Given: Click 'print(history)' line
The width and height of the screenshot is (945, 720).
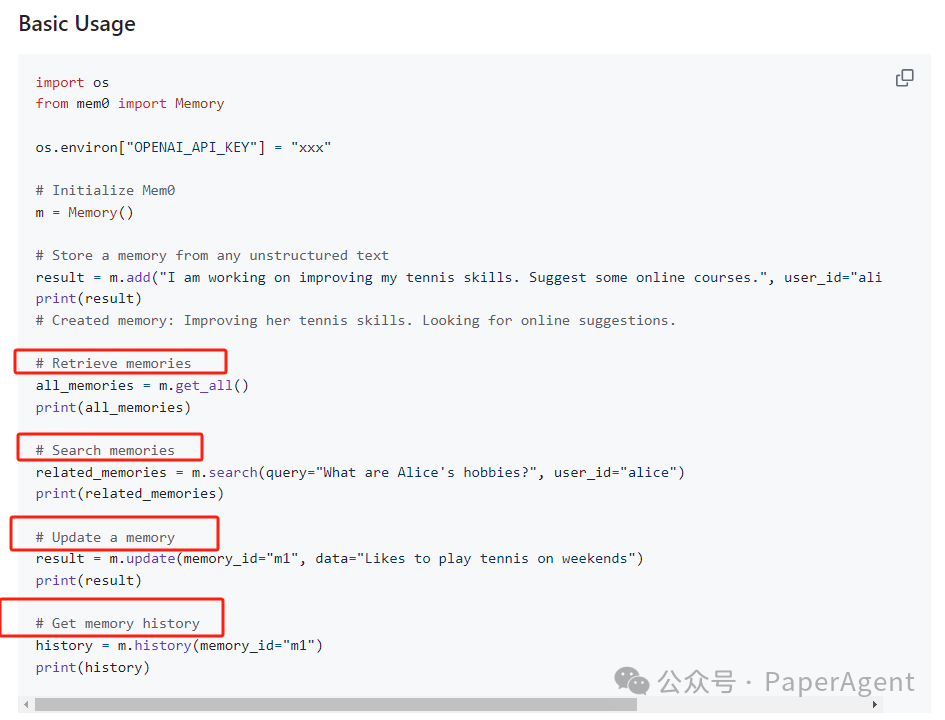Looking at the screenshot, I should point(93,668).
